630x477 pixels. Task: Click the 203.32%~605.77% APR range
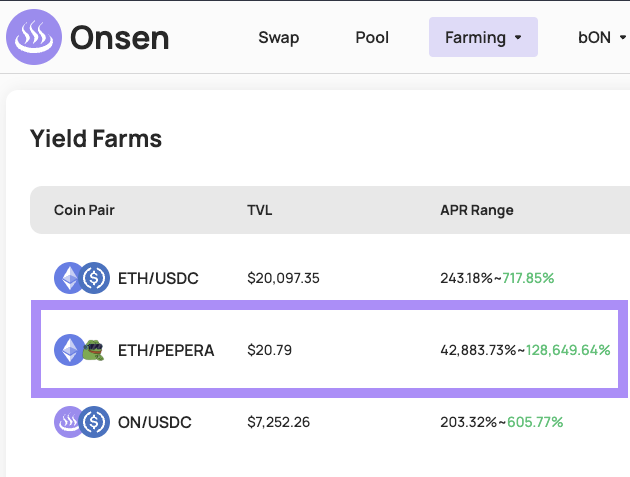point(502,422)
